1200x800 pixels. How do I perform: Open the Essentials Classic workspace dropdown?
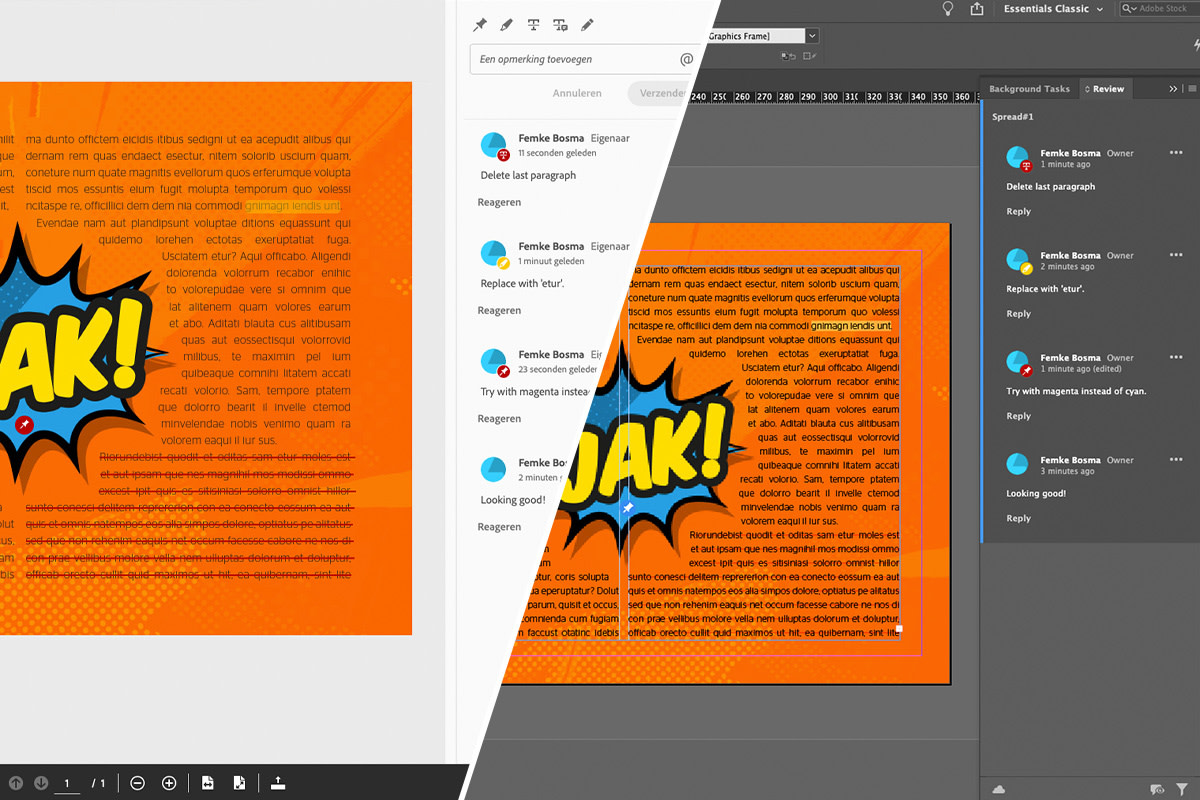pos(1053,9)
